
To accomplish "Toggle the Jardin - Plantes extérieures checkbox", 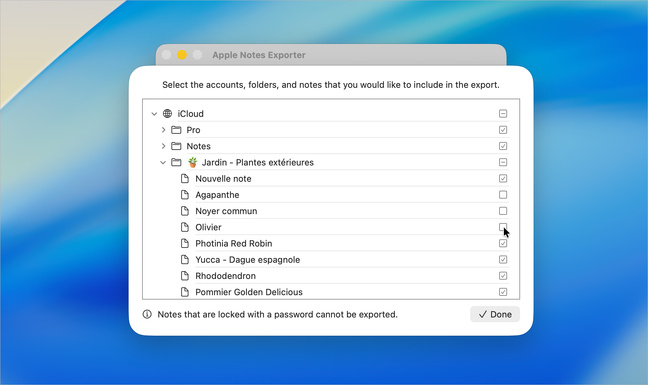I will tap(503, 162).
